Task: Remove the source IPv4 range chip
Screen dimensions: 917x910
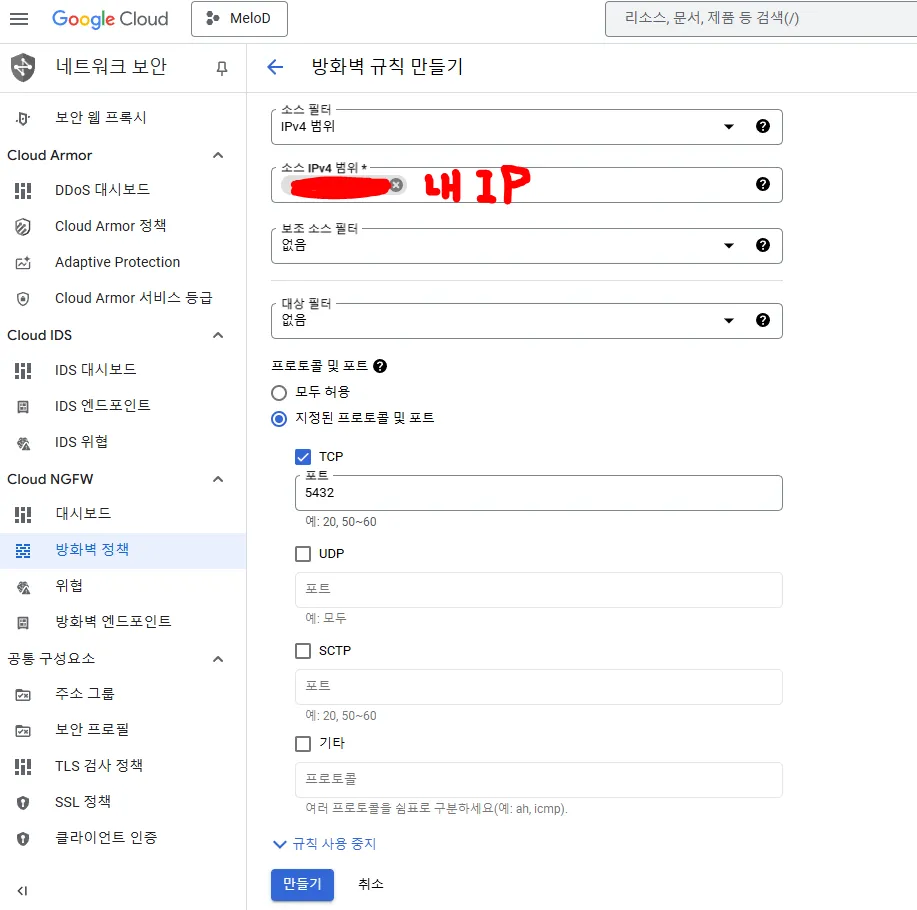Action: (x=396, y=185)
